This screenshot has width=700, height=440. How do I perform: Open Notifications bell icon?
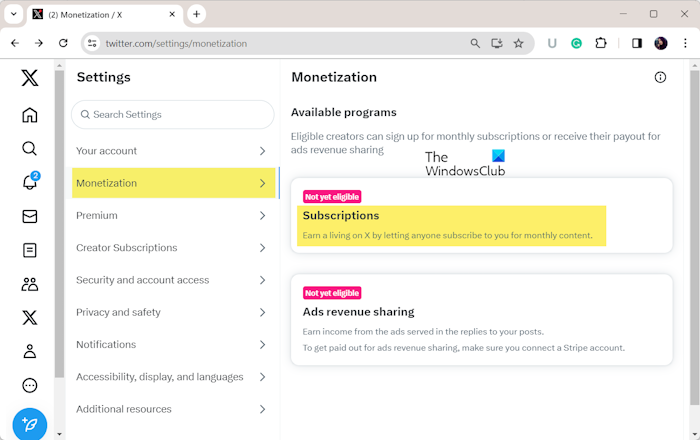click(x=30, y=182)
